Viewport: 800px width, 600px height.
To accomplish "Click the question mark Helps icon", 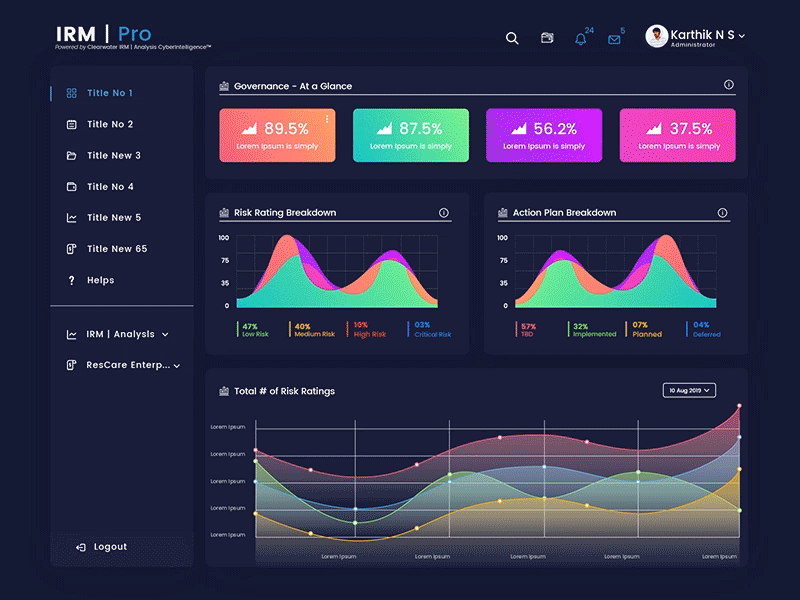I will [x=71, y=280].
